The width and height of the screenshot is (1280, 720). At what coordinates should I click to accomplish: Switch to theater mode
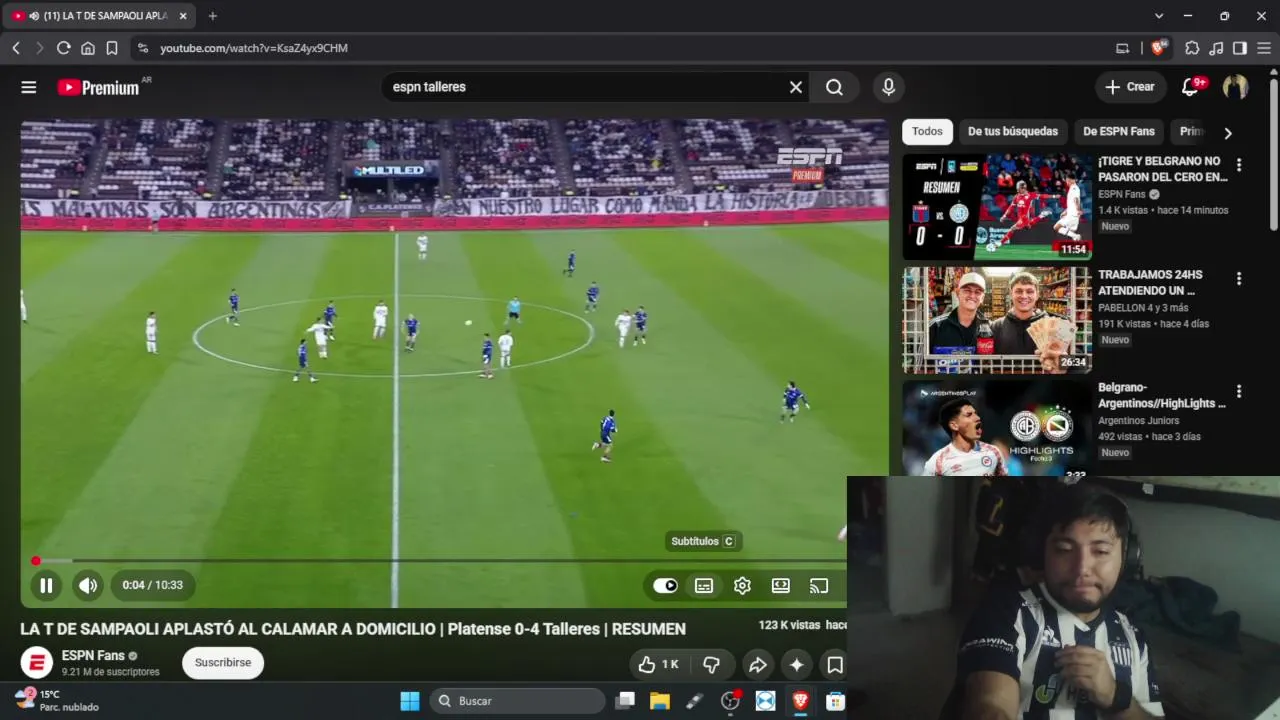[x=781, y=586]
